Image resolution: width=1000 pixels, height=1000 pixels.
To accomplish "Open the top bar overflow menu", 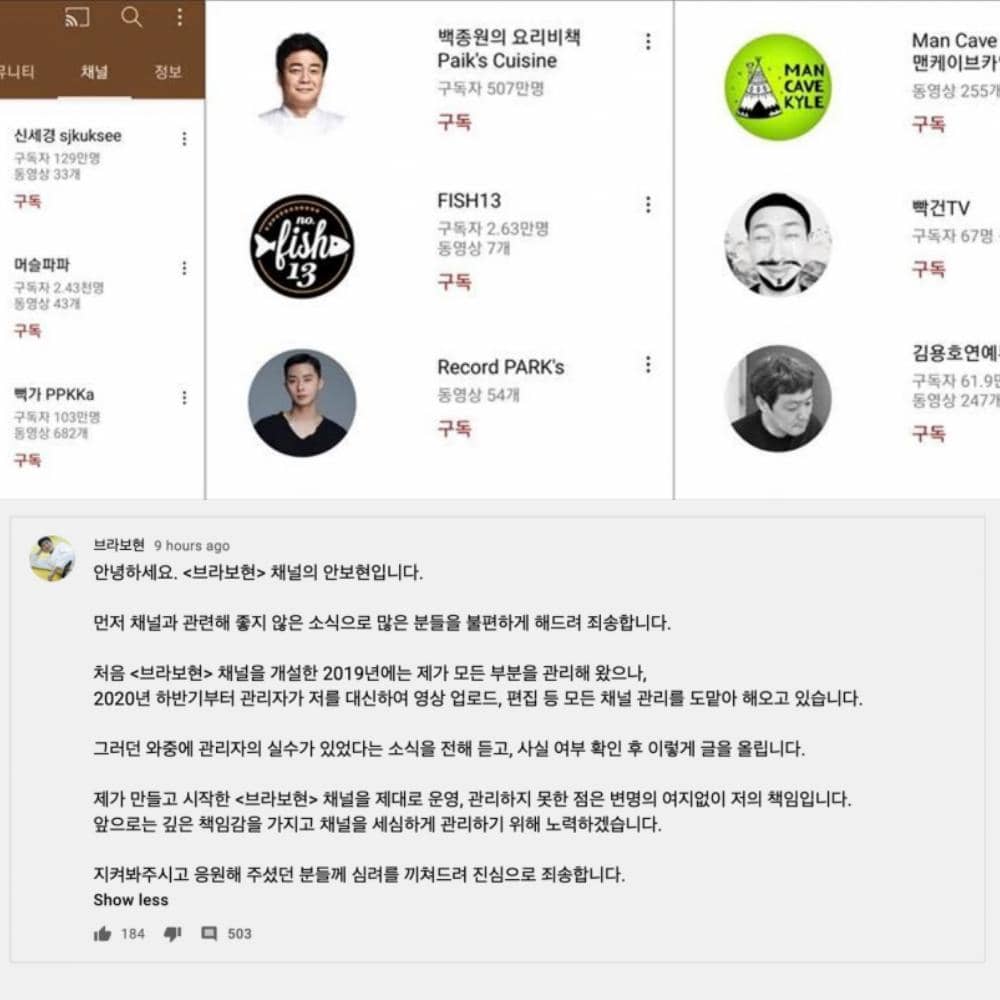I will pos(180,17).
